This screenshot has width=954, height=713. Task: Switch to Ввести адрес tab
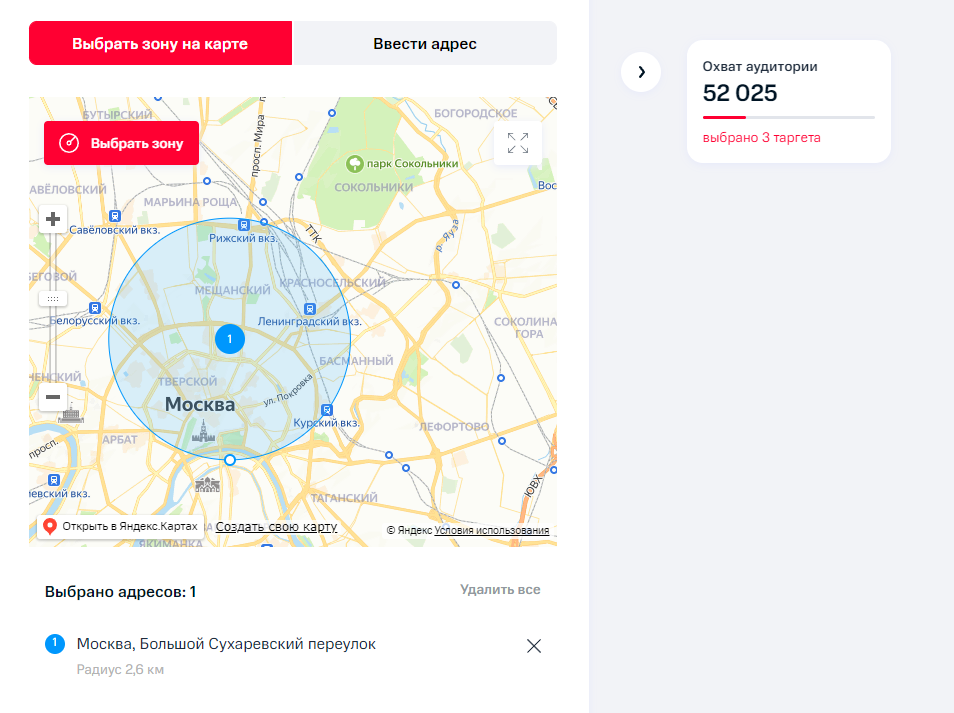click(x=424, y=44)
